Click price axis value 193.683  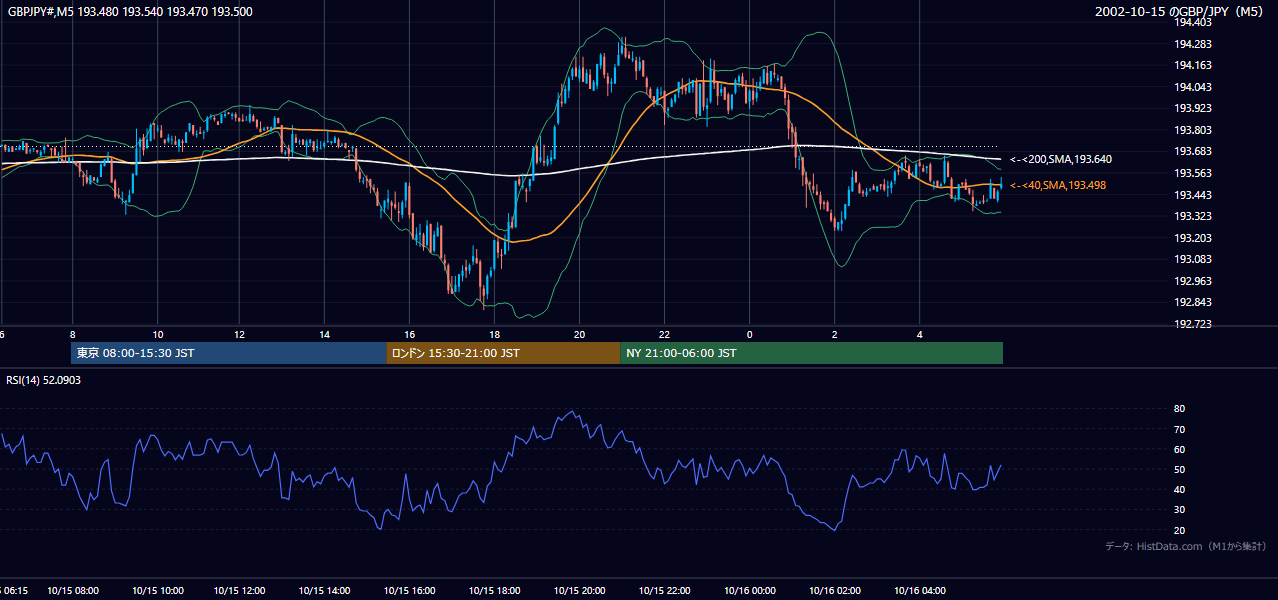(x=1194, y=151)
